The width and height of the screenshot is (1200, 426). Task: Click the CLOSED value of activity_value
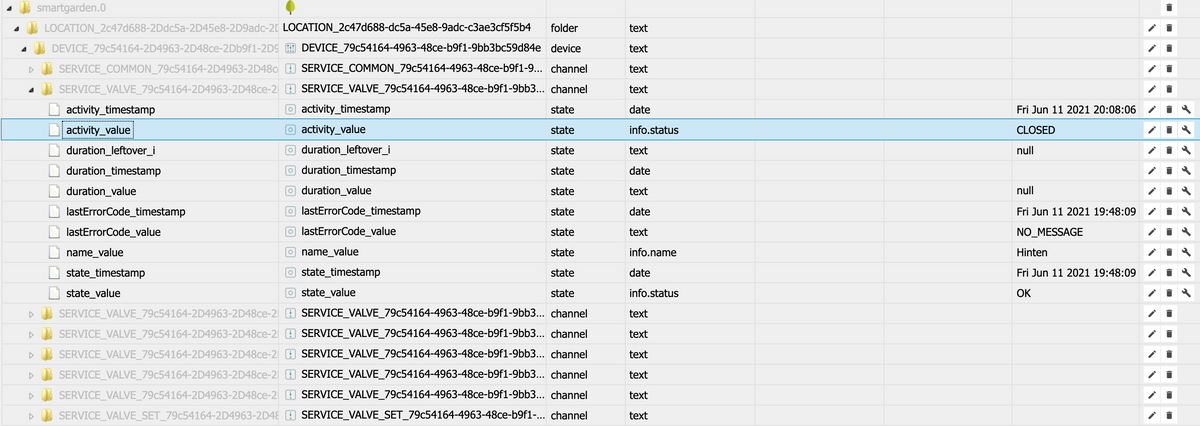[x=1036, y=130]
